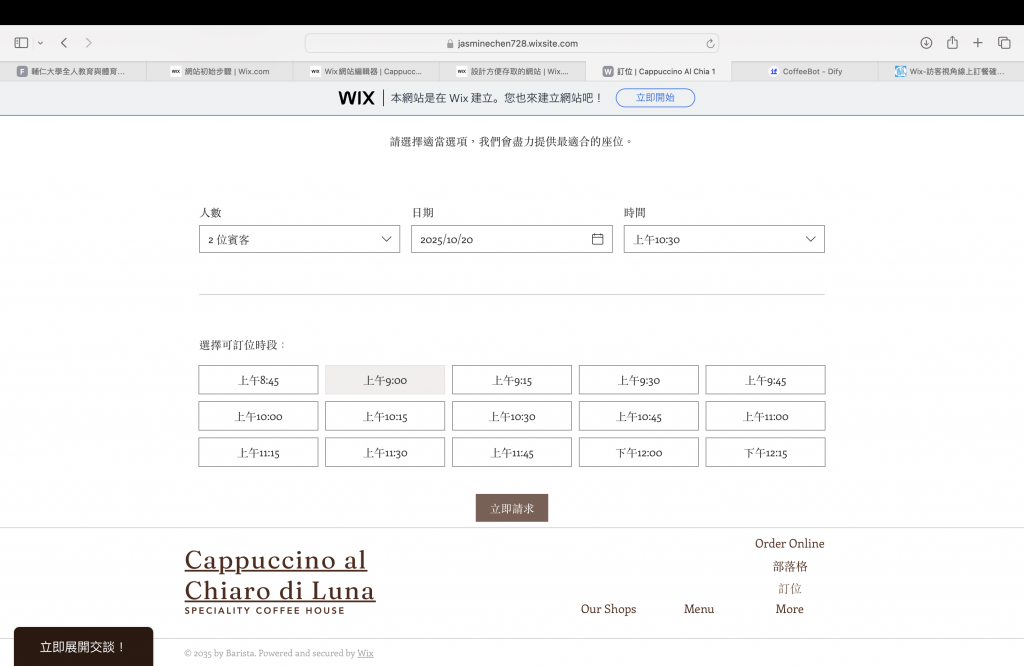The image size is (1024, 666).
Task: Select the 上午10:45 time slot
Action: click(x=639, y=417)
